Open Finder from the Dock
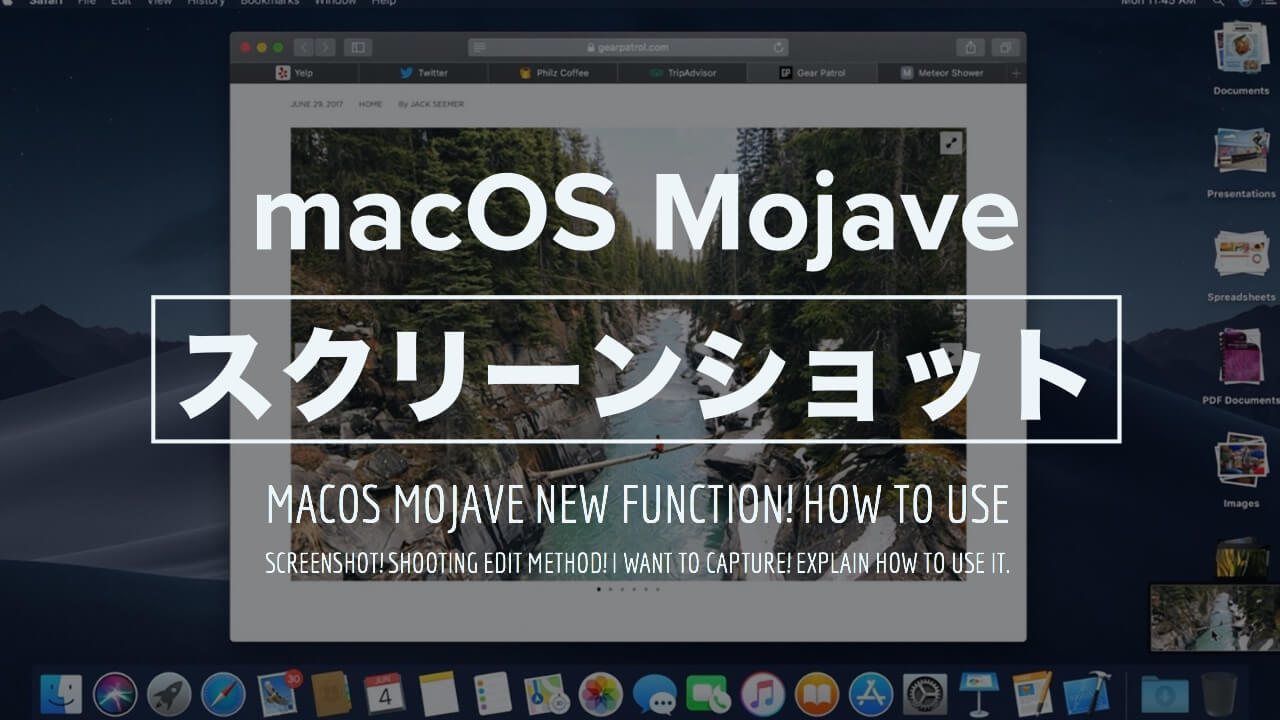Screen dimensions: 1280x720 [61, 693]
